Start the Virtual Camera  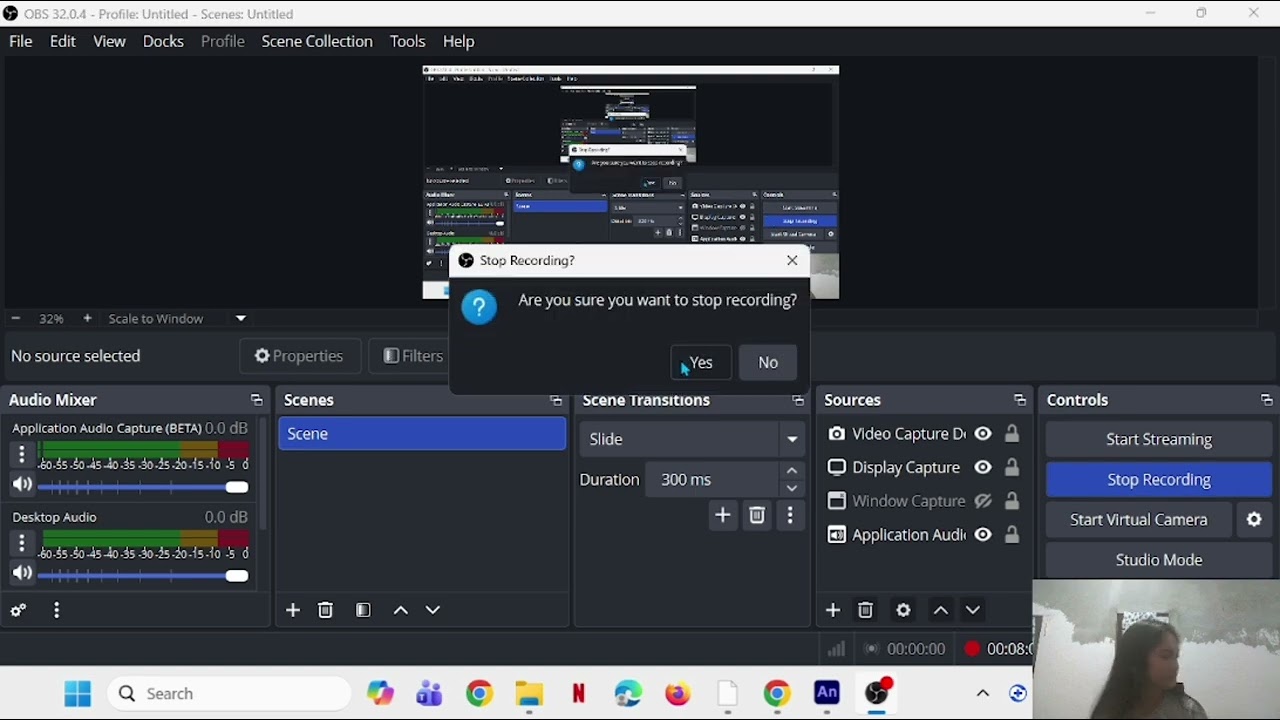pyautogui.click(x=1139, y=520)
